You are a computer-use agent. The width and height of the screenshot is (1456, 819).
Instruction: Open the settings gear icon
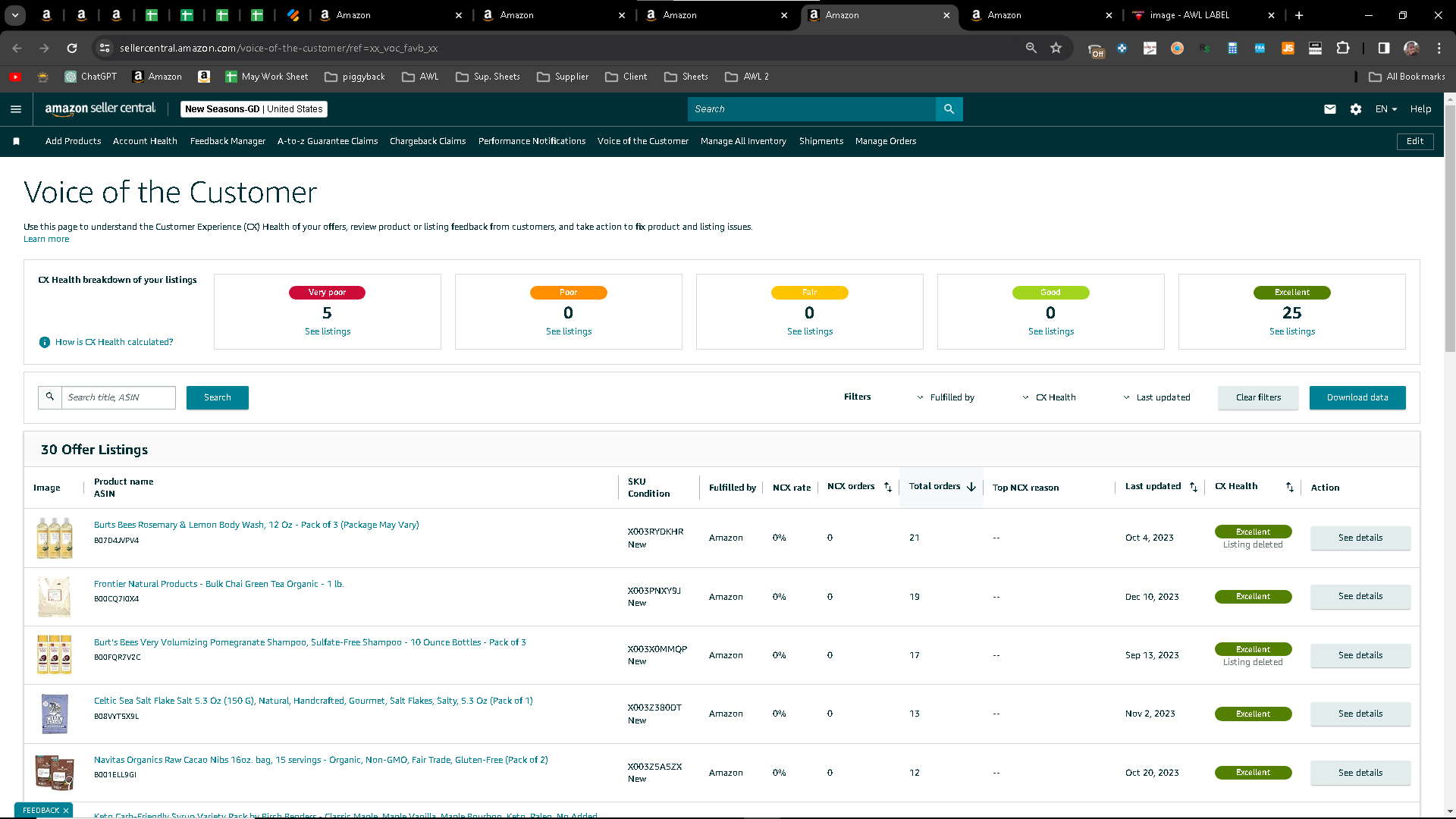click(1356, 109)
